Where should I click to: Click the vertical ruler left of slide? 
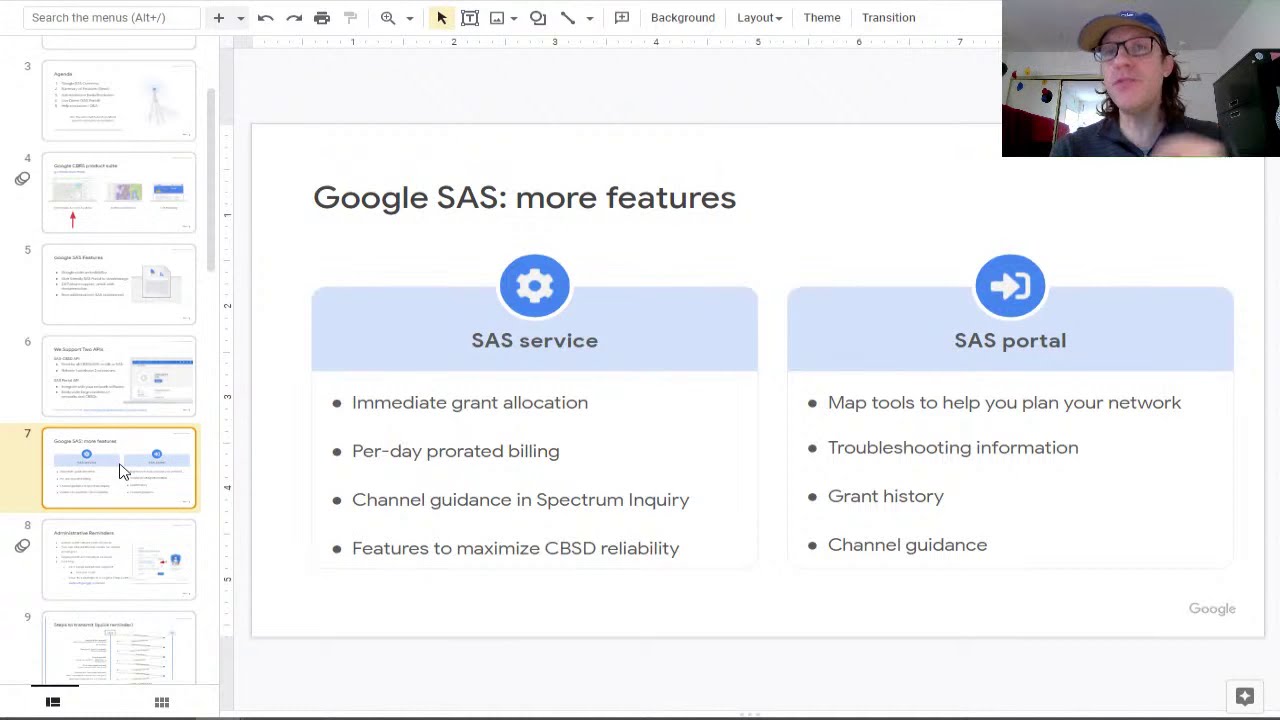(x=227, y=380)
